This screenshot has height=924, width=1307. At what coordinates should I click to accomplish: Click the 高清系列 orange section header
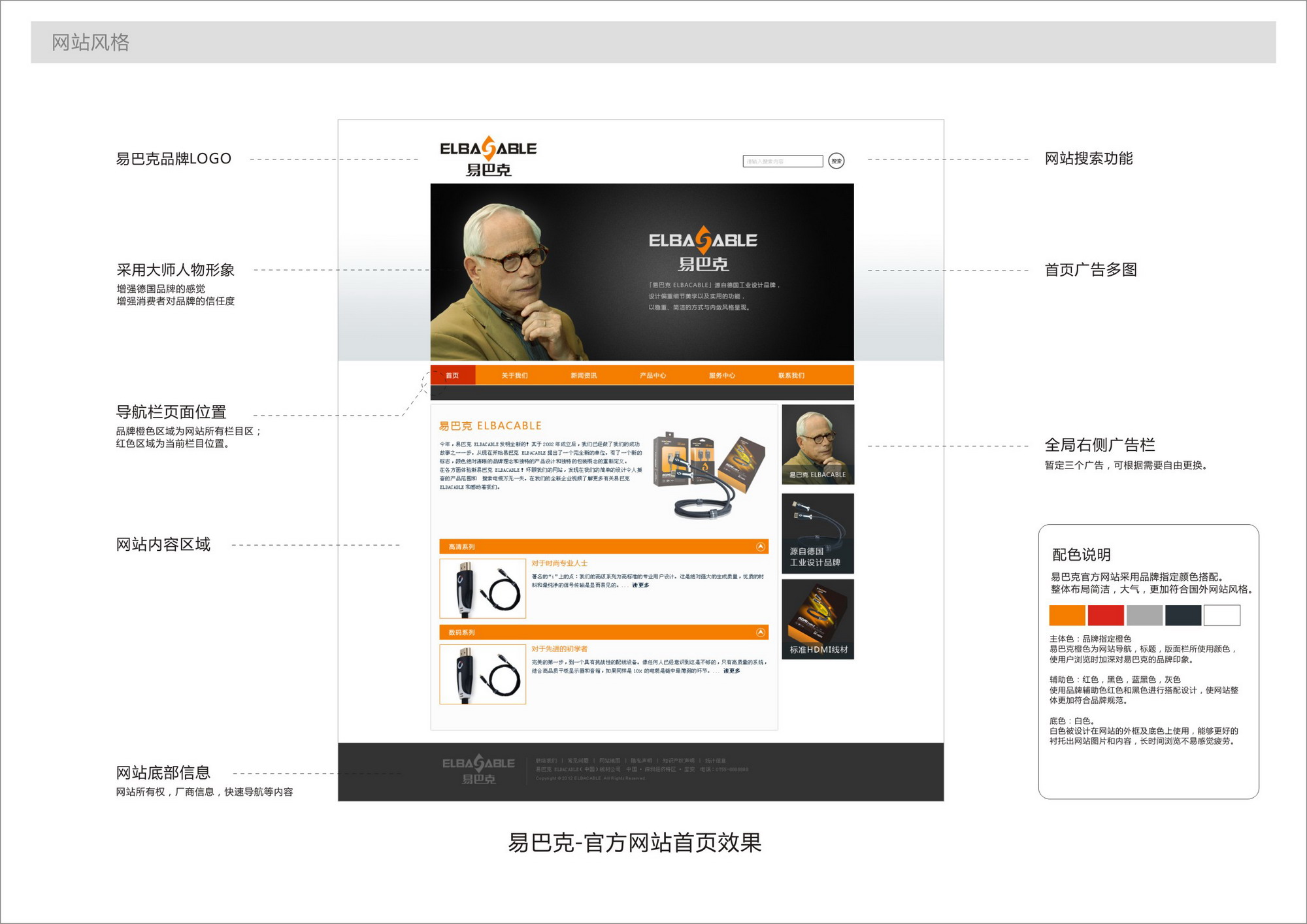pos(604,546)
